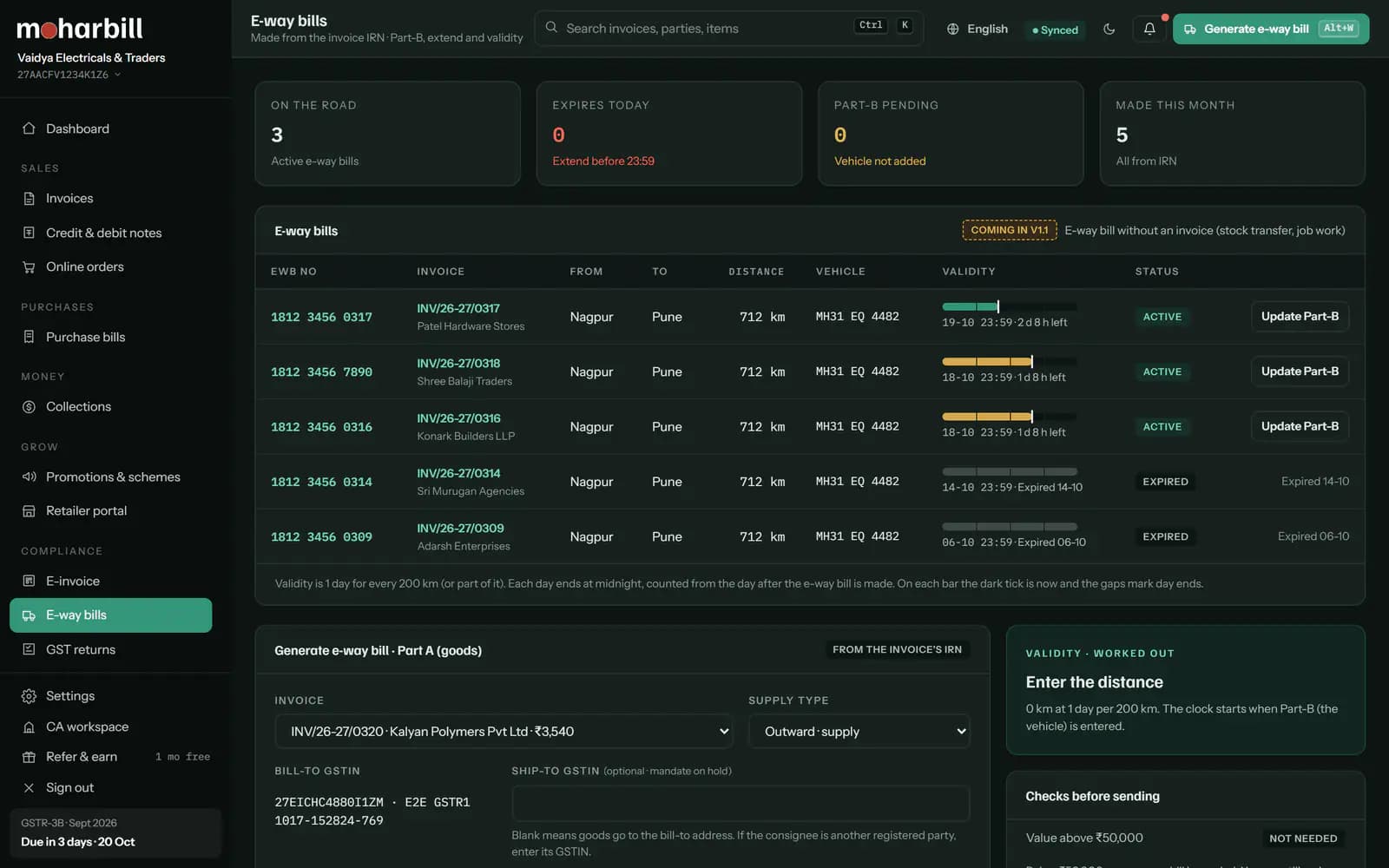The image size is (1389, 868).
Task: Open e-way bill number 1812 3456 0314
Action: tap(321, 482)
